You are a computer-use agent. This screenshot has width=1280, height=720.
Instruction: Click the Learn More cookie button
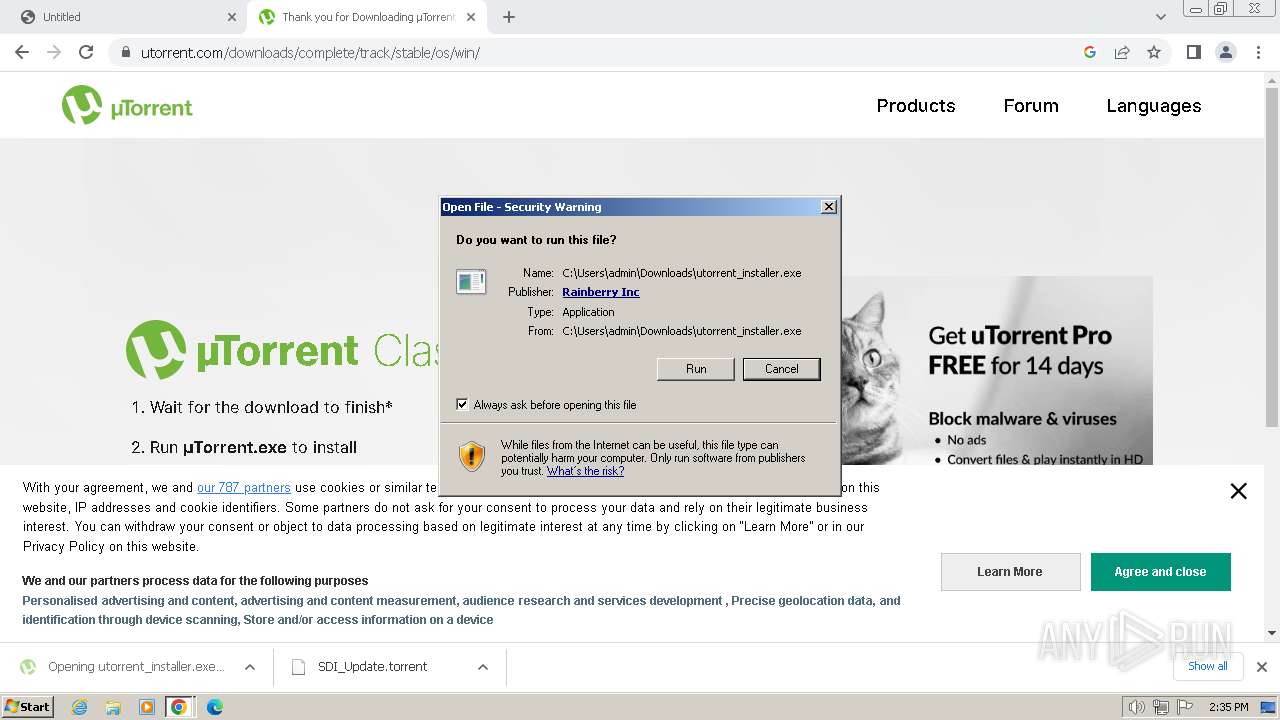pos(1010,572)
